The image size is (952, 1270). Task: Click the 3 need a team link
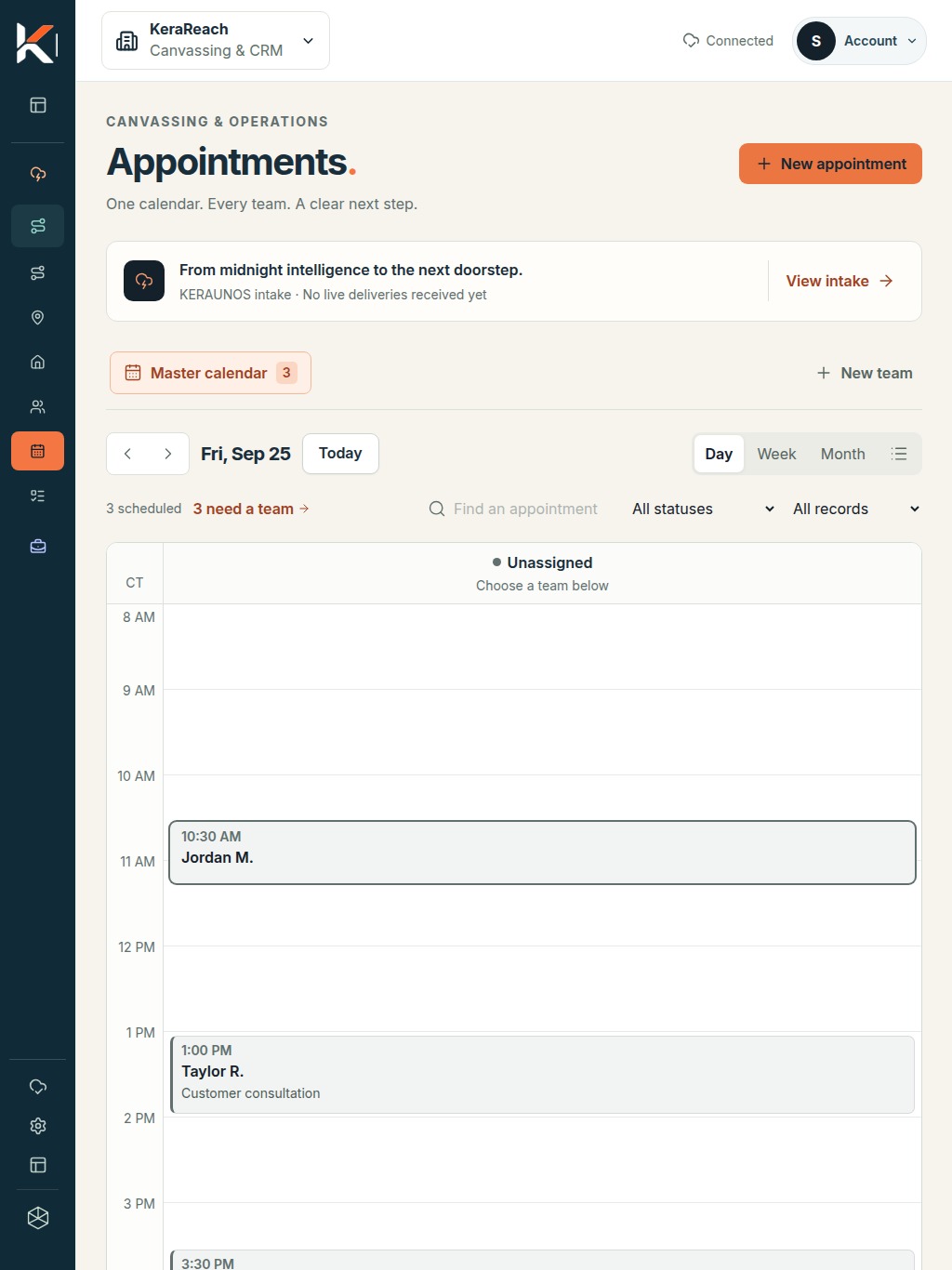click(251, 509)
